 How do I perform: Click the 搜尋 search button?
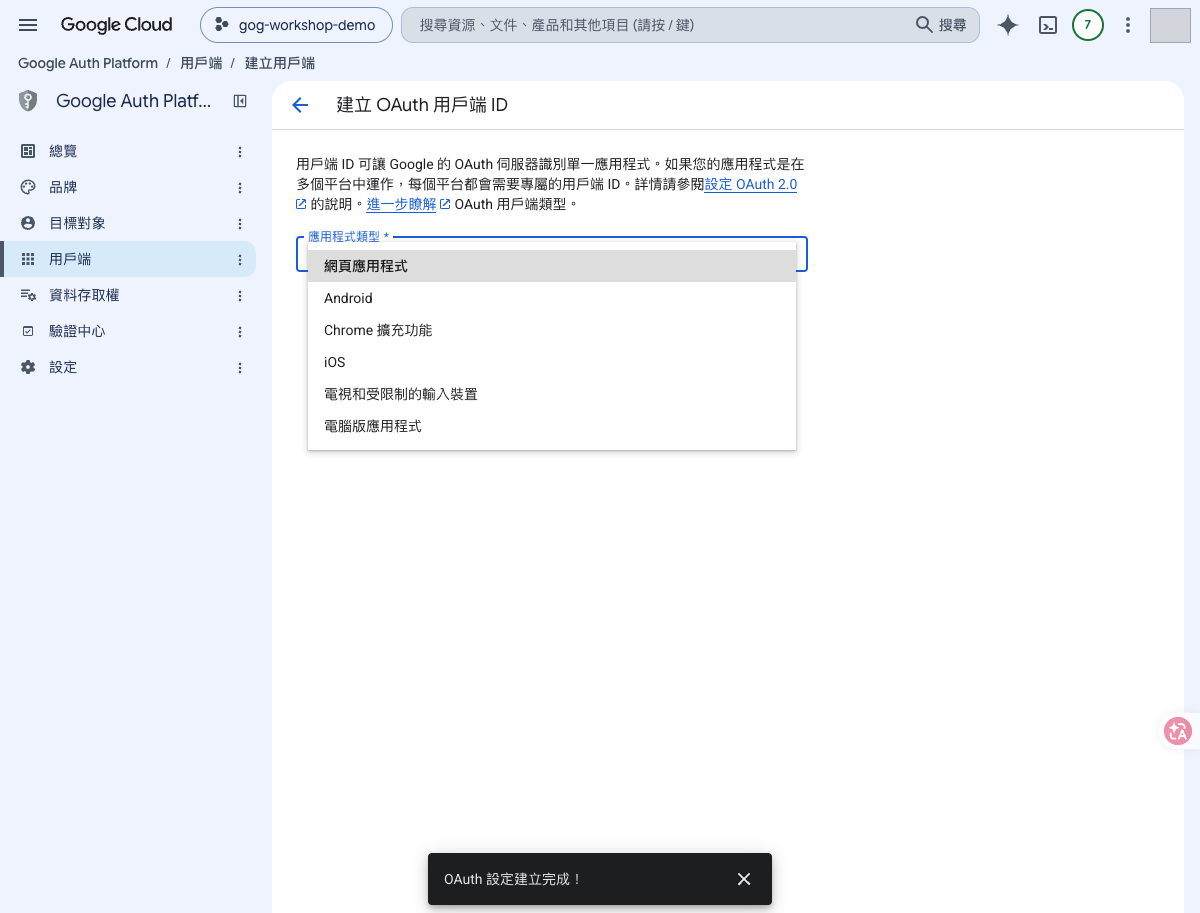pos(942,25)
